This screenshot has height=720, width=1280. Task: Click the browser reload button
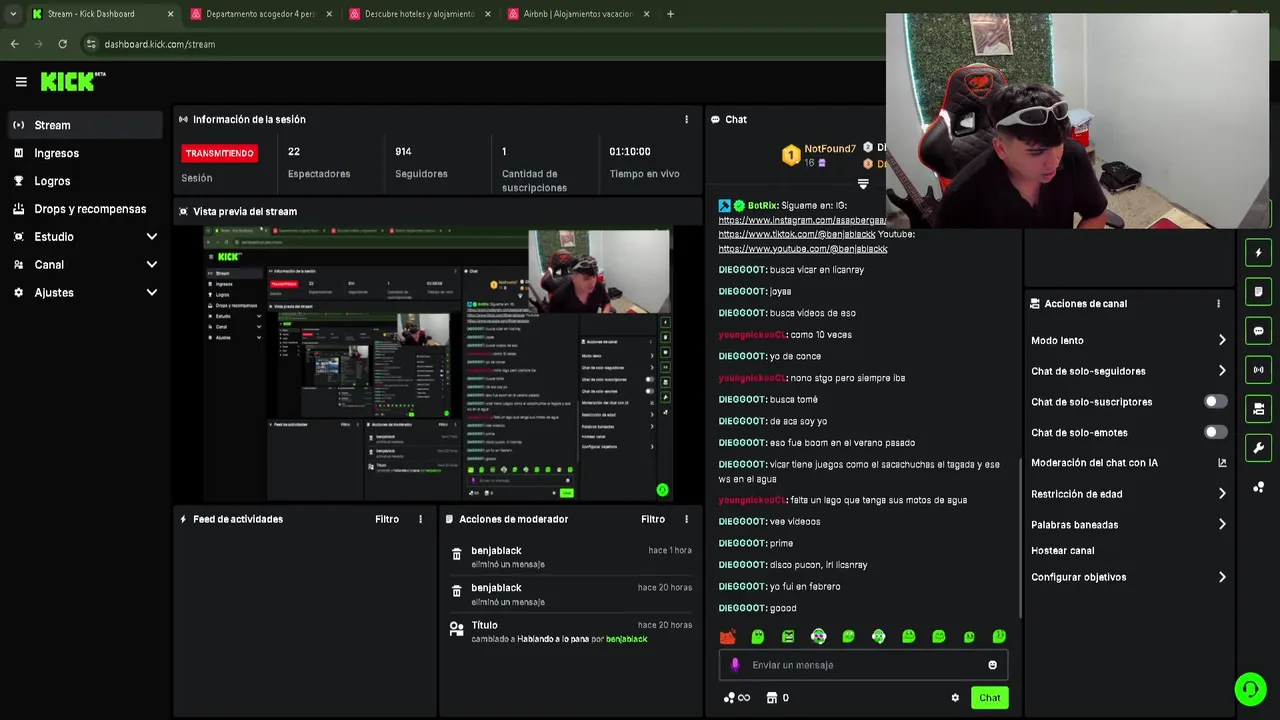pos(62,44)
